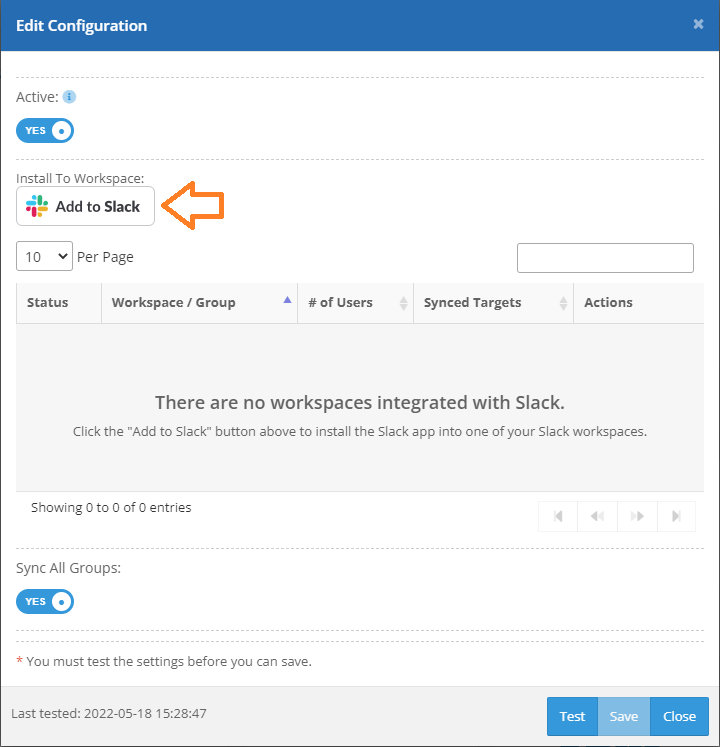
Task: Click the Slack logo in Add to Slack
Action: point(37,207)
